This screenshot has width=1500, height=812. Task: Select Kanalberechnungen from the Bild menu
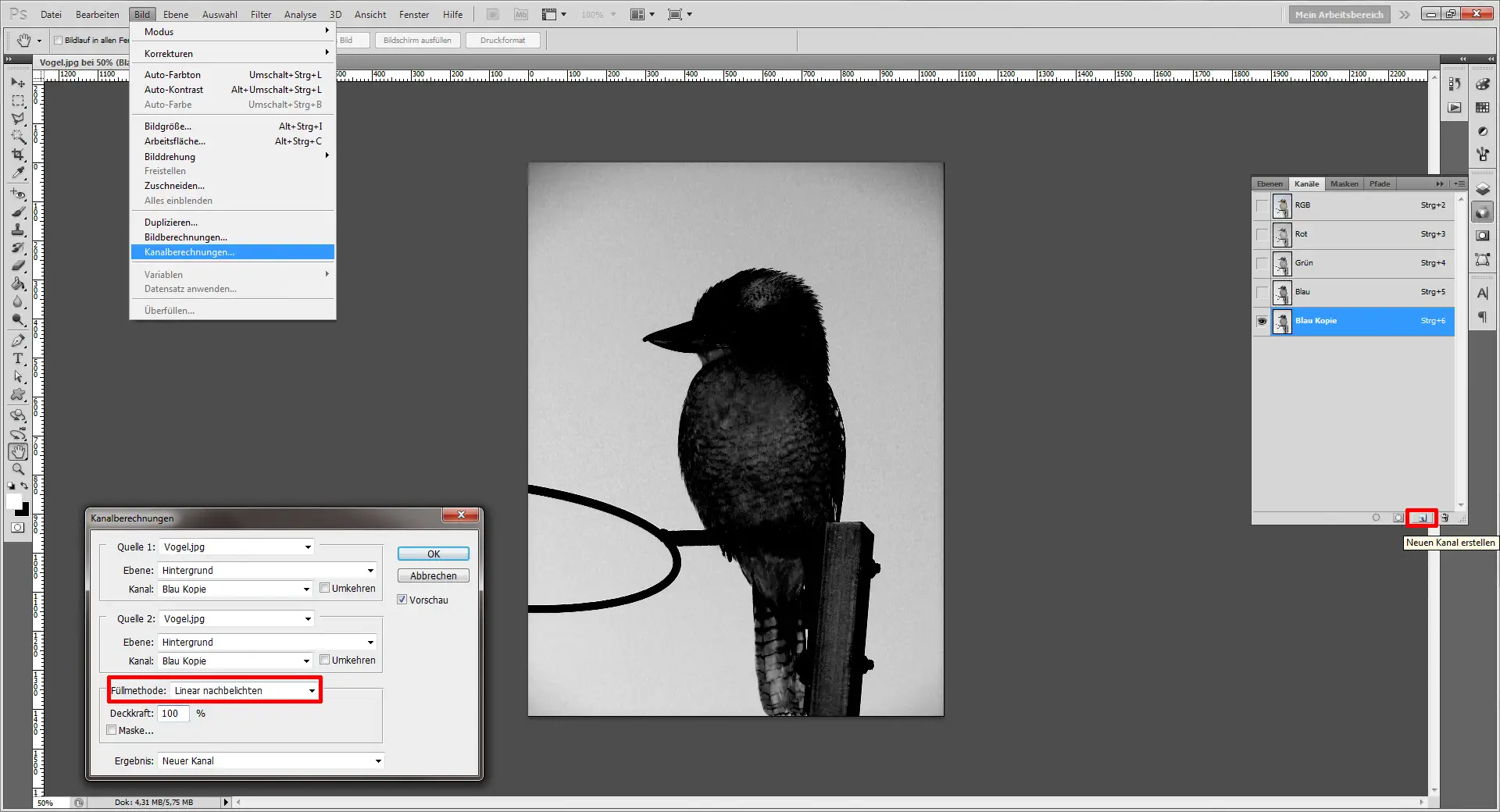[x=190, y=251]
